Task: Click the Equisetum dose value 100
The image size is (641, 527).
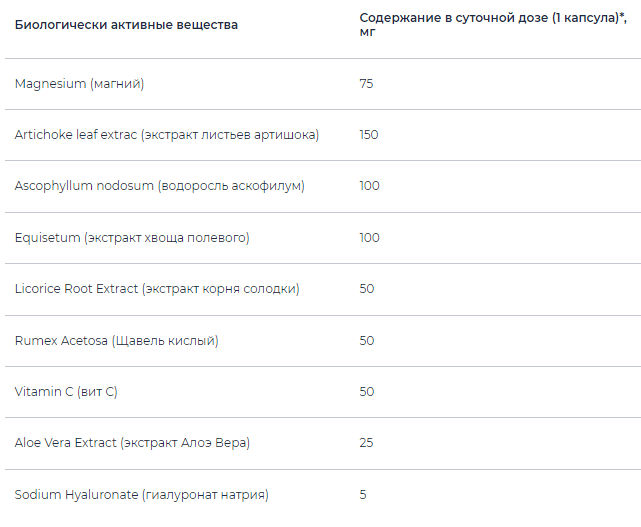Action: [x=369, y=238]
